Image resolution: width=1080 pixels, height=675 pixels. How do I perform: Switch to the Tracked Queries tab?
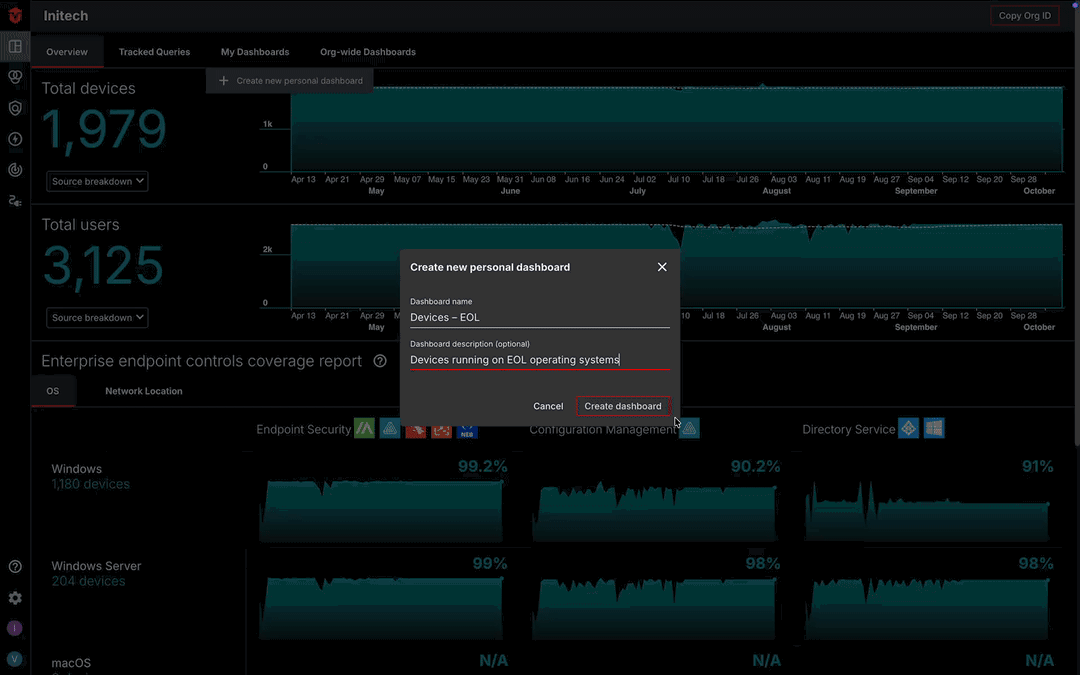[154, 52]
